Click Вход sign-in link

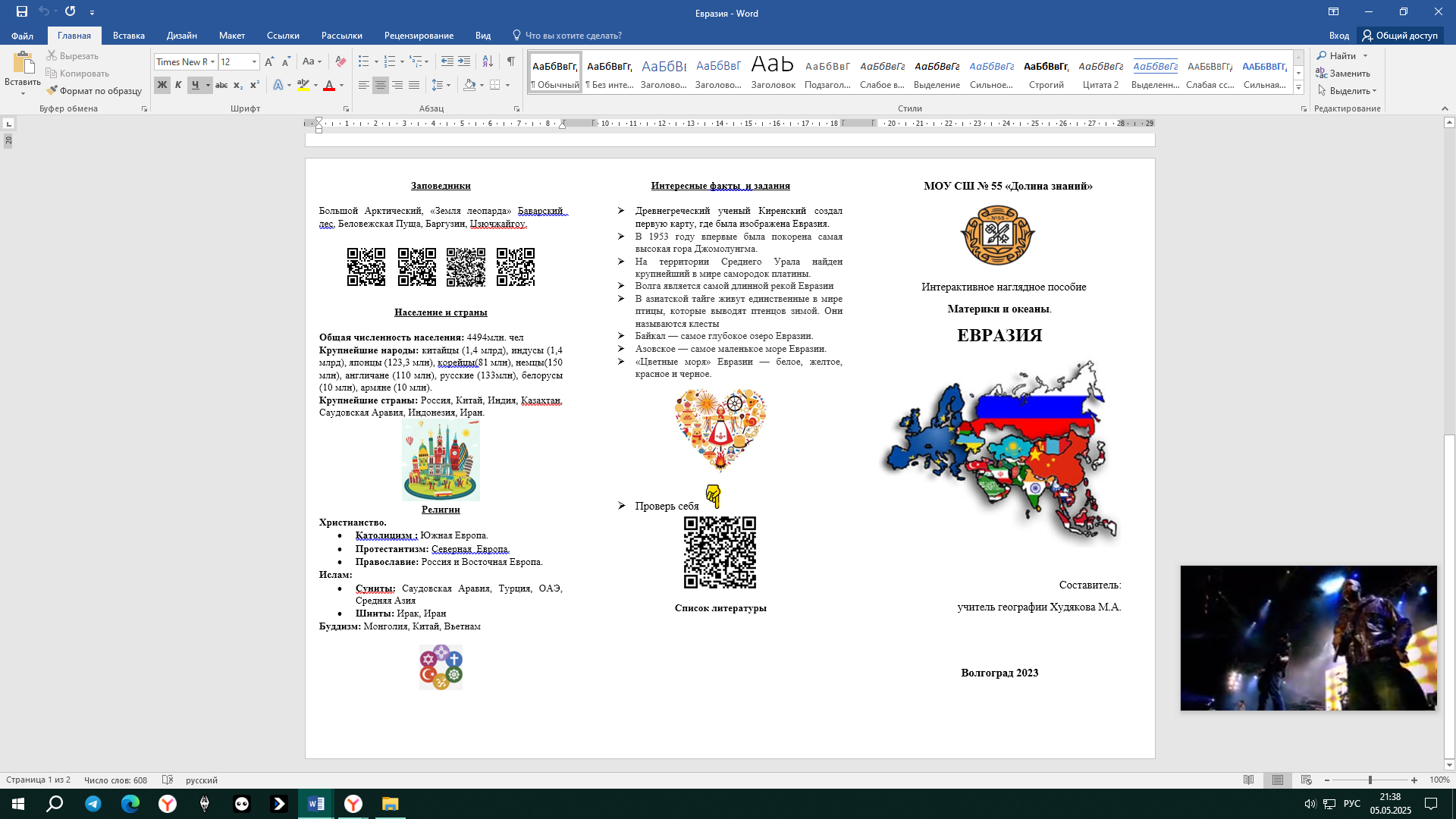pyautogui.click(x=1338, y=36)
